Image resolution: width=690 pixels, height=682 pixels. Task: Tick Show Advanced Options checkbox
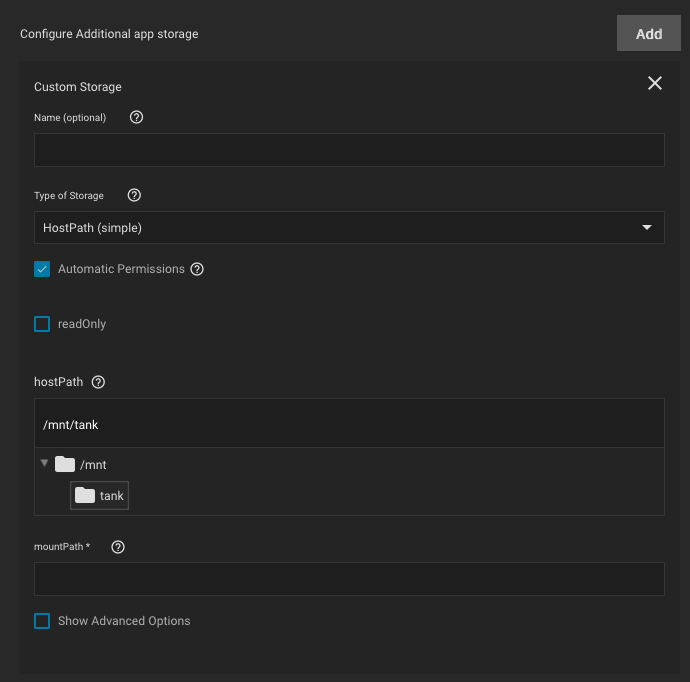click(42, 621)
